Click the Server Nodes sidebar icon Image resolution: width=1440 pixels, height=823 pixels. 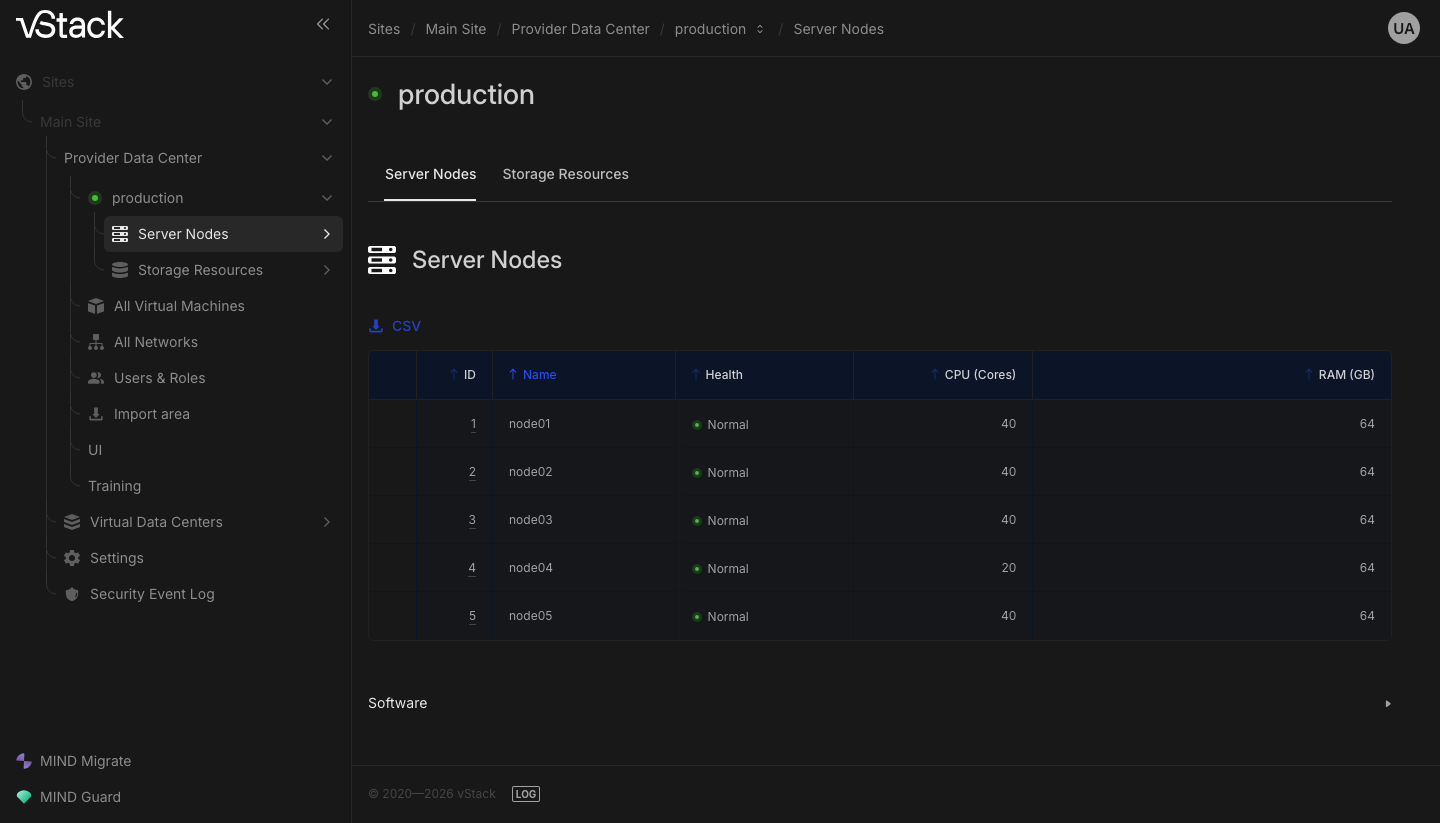120,234
